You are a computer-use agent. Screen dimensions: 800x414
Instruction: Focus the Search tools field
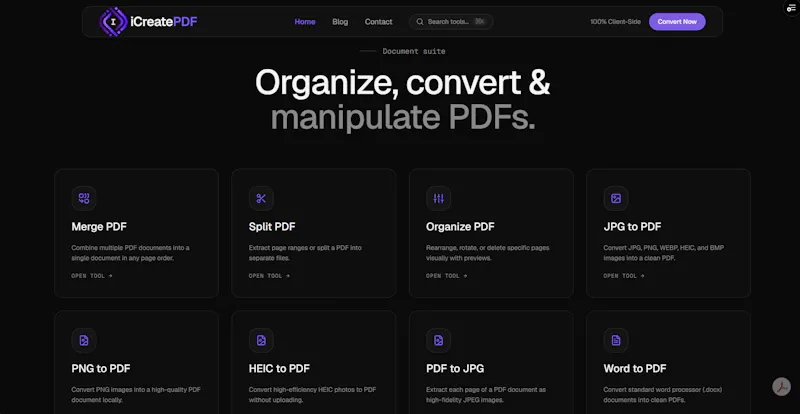[451, 22]
